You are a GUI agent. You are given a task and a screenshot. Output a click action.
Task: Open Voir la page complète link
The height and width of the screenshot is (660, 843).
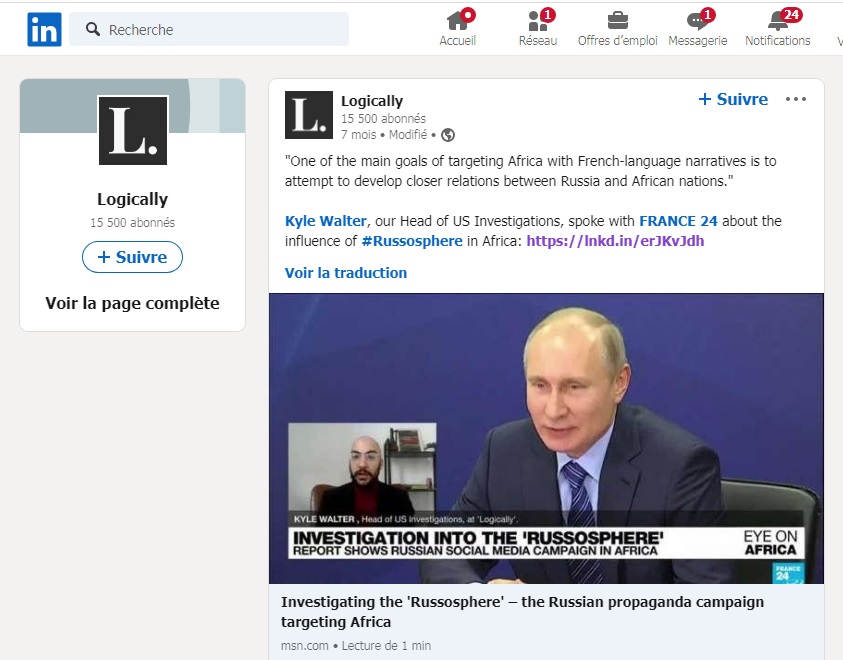tap(132, 303)
